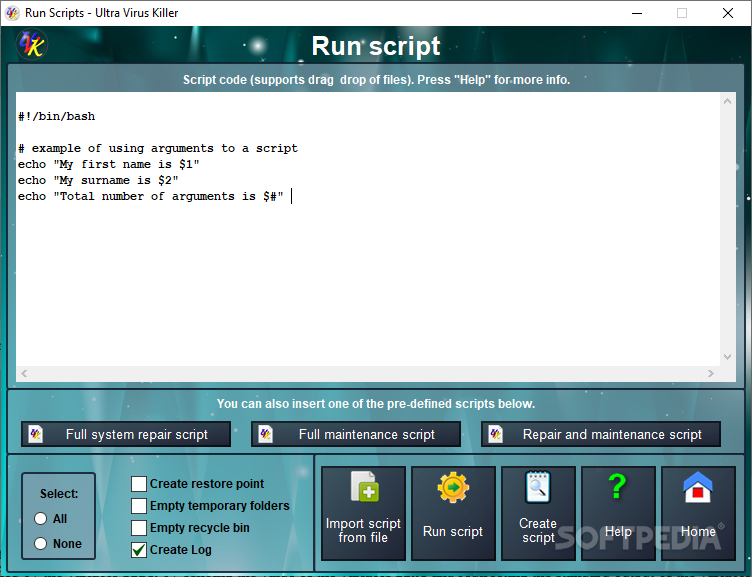
Task: Click the Run script gear icon
Action: coord(453,487)
